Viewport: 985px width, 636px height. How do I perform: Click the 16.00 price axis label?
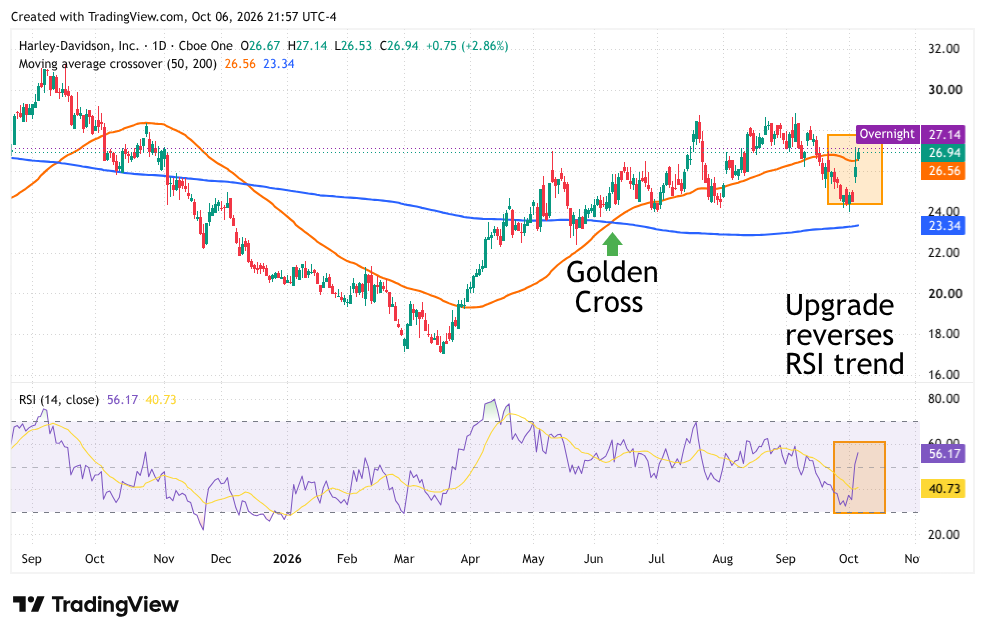click(944, 375)
